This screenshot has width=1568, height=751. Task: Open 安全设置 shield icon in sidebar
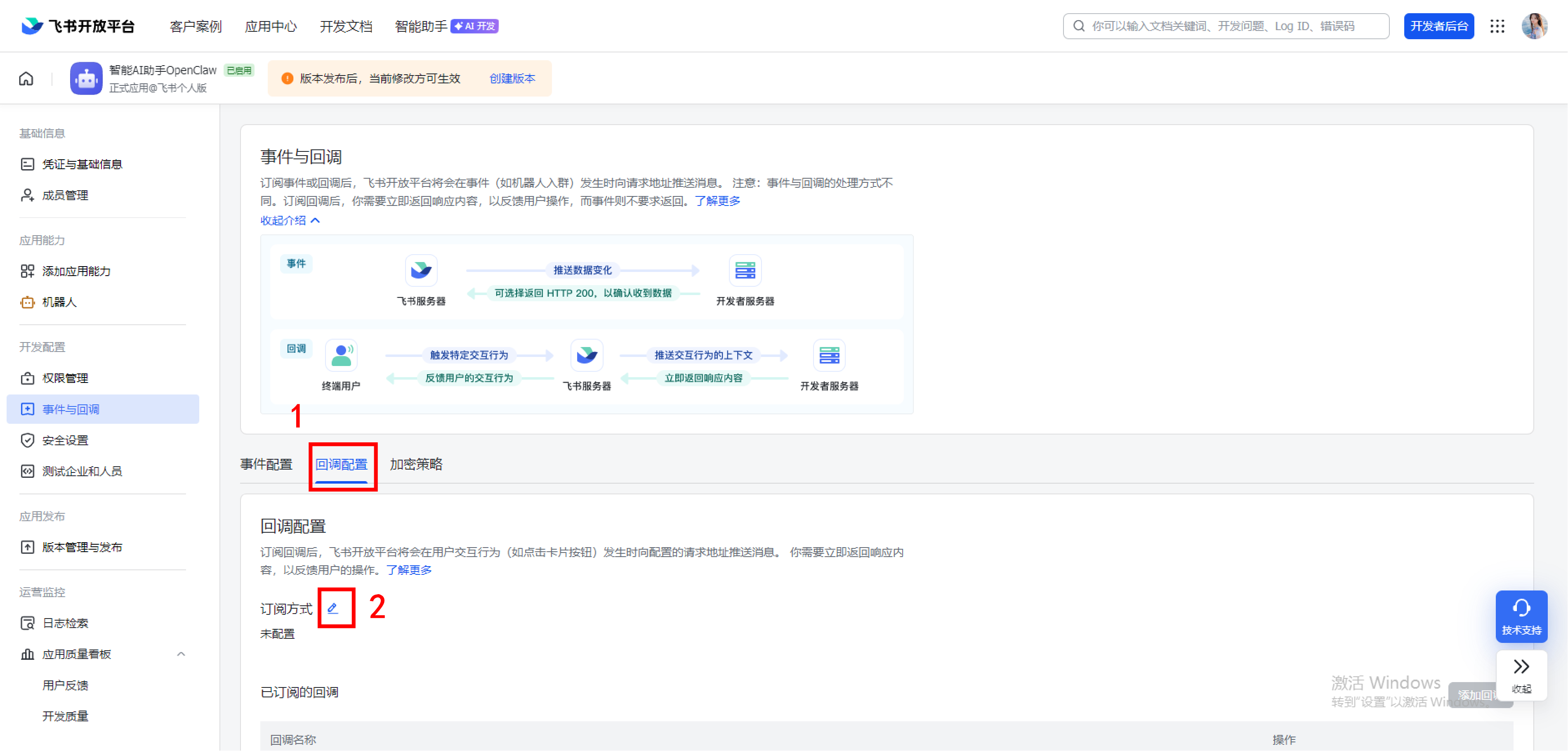tap(27, 440)
